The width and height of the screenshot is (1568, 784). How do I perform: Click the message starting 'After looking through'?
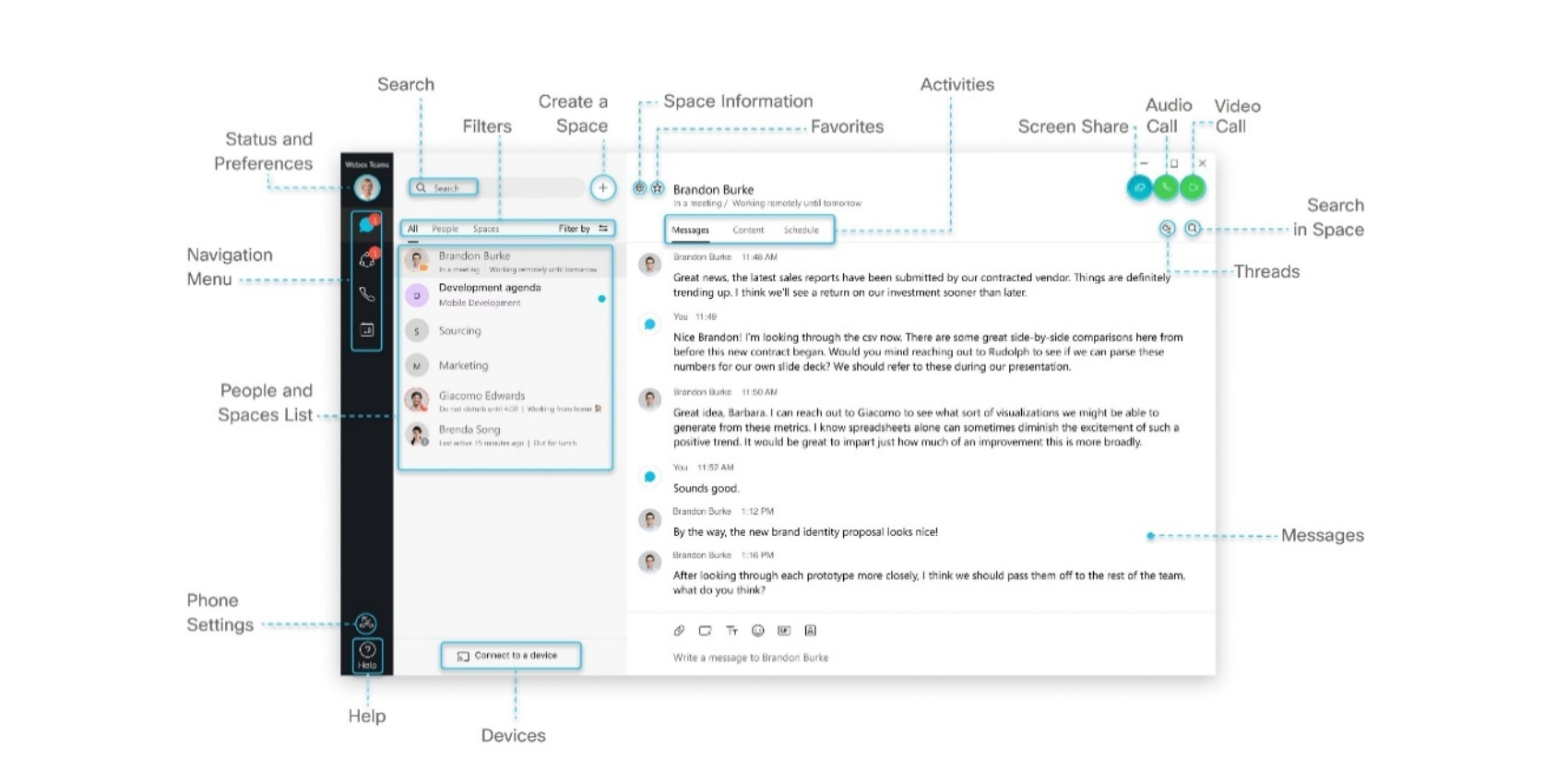(929, 583)
